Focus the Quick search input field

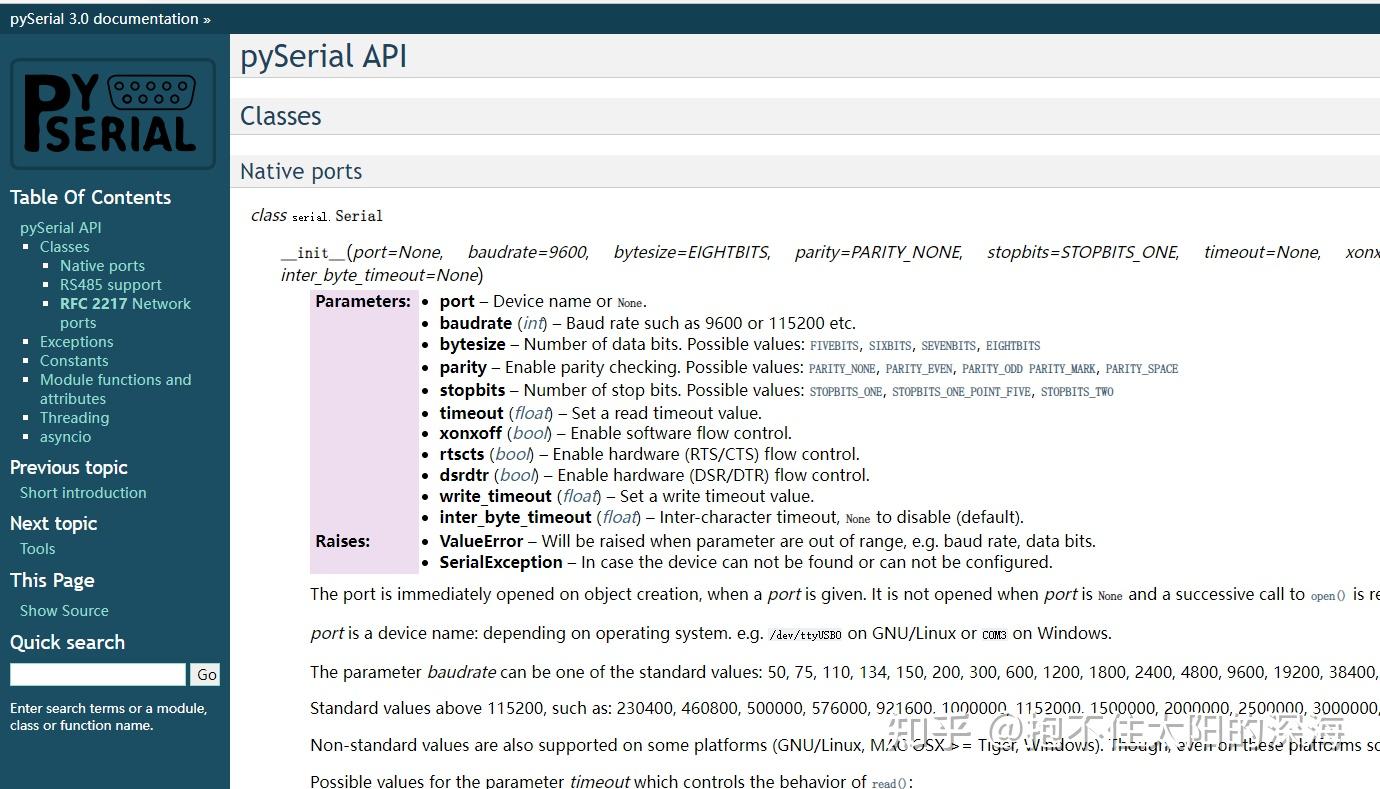pyautogui.click(x=98, y=675)
